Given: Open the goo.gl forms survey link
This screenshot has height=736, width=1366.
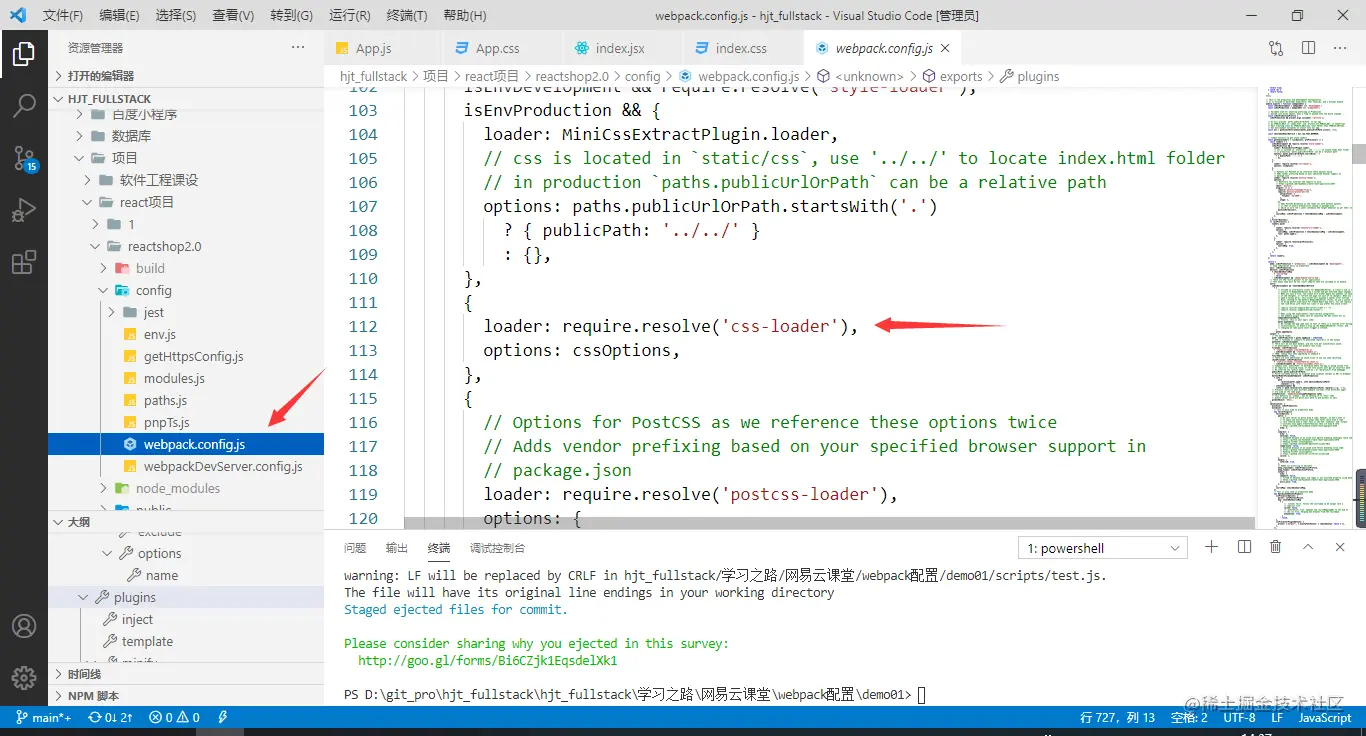Looking at the screenshot, I should (487, 660).
